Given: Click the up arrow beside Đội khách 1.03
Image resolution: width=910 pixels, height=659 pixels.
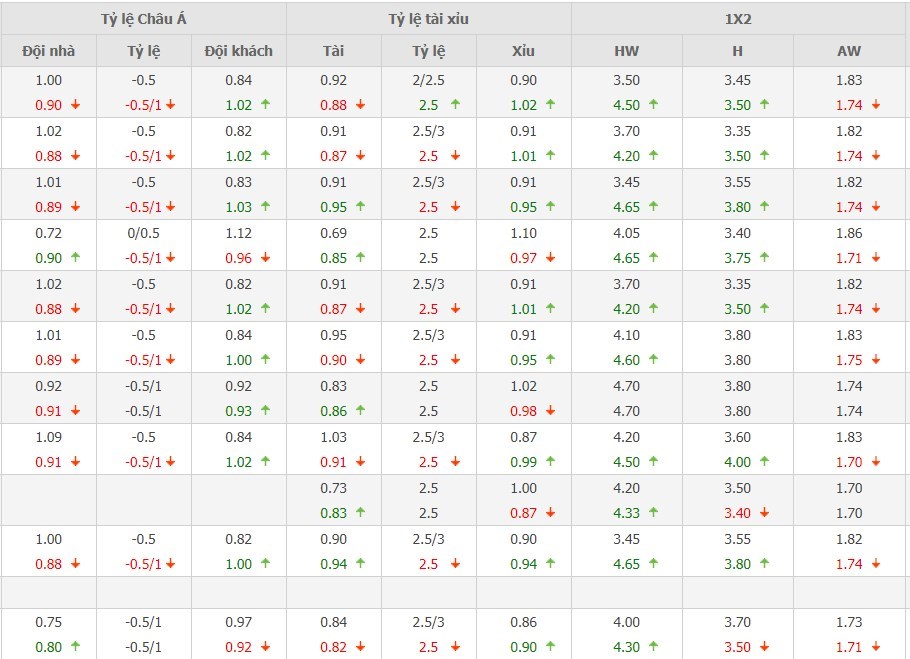Looking at the screenshot, I should click(265, 207).
